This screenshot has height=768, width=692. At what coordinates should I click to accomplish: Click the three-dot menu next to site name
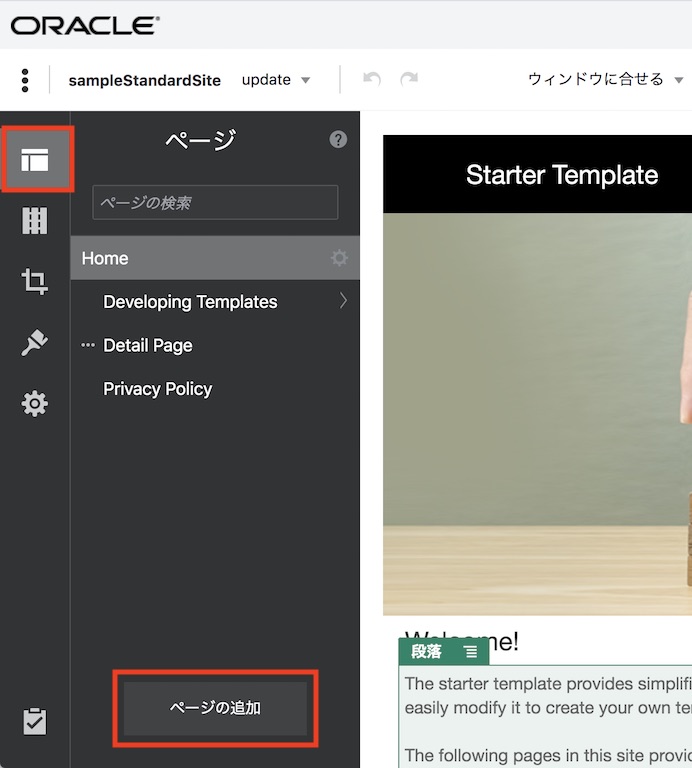click(25, 80)
